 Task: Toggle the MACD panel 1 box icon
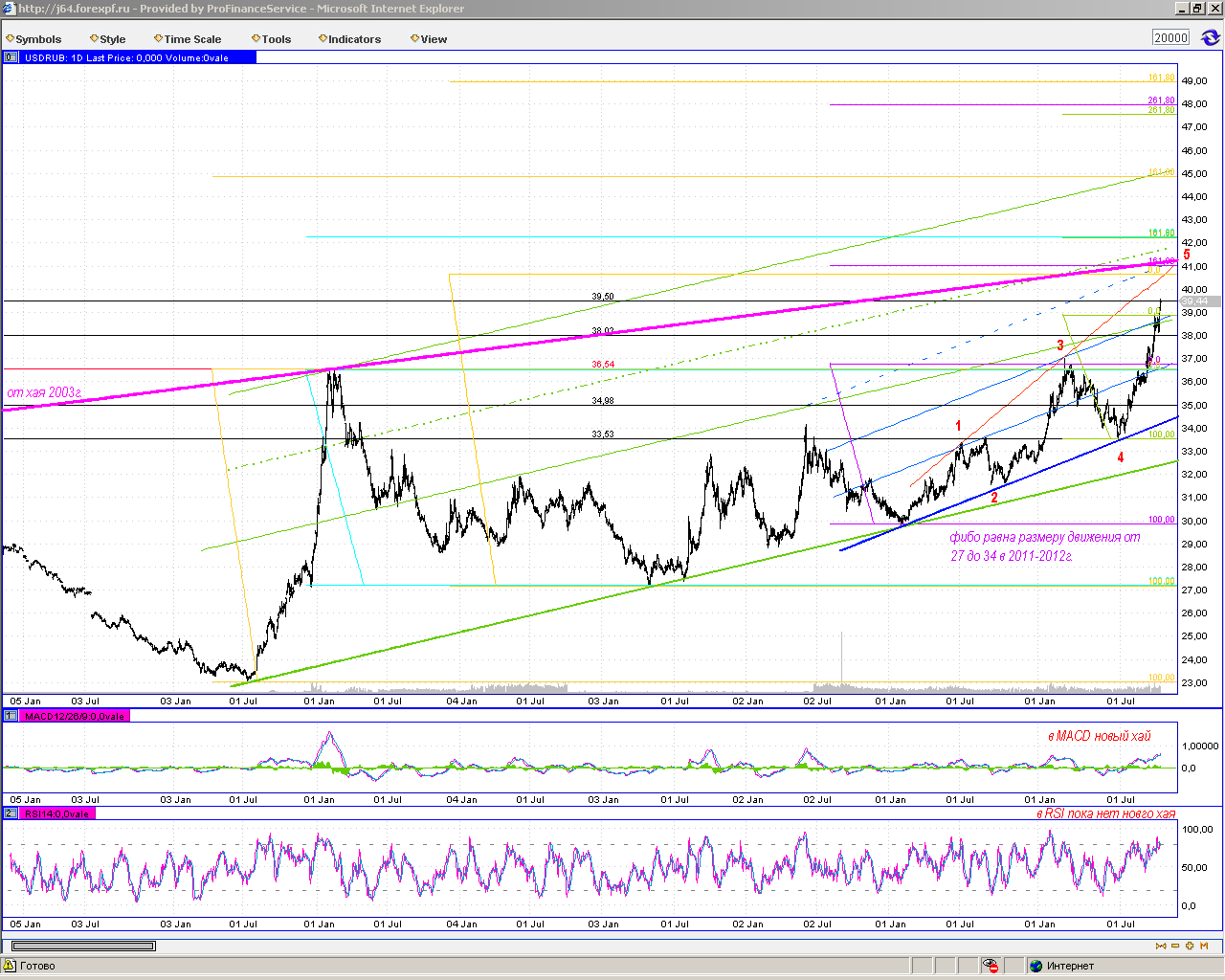point(11,716)
